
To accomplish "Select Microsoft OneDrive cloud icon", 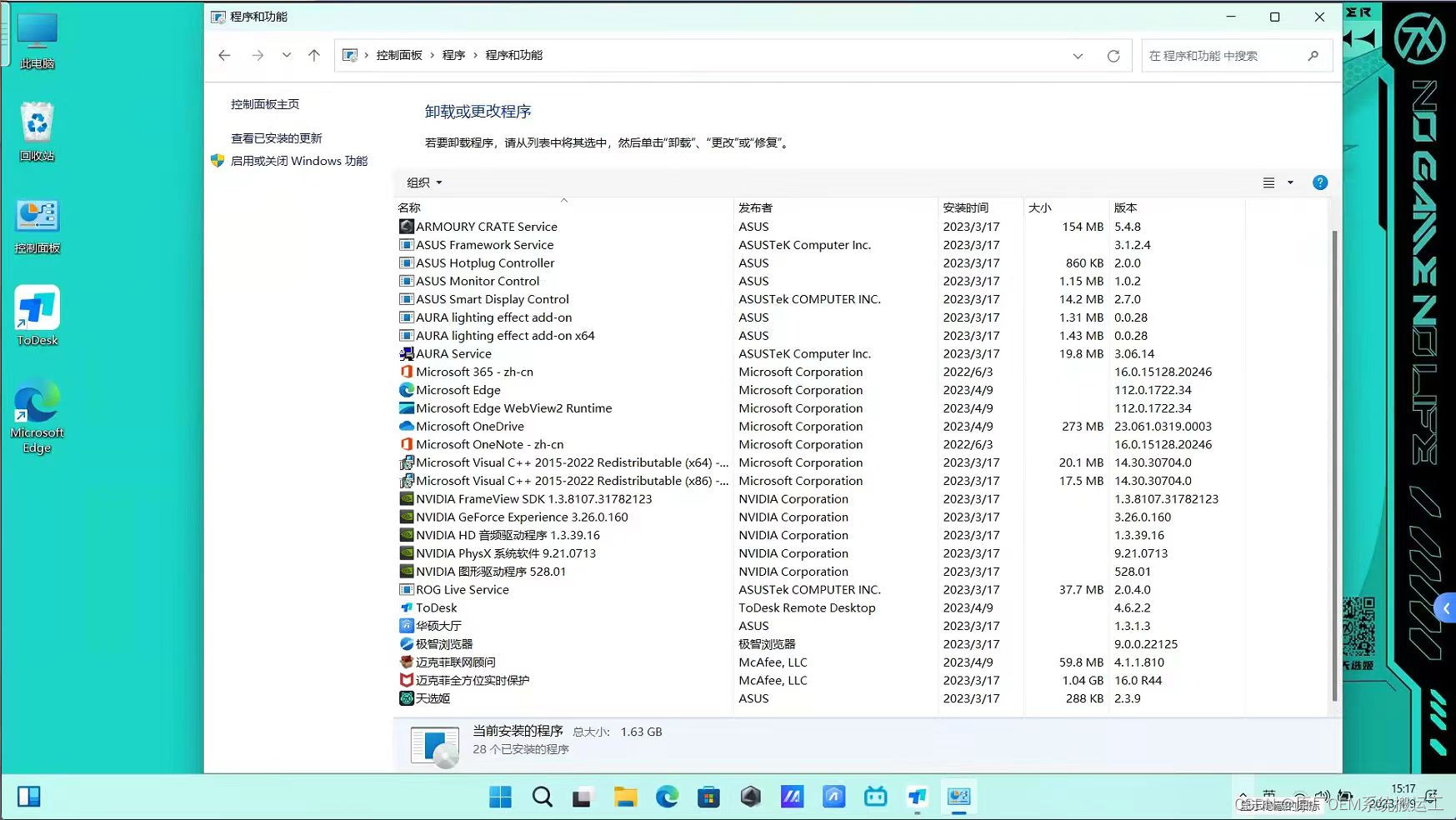I will coord(407,426).
